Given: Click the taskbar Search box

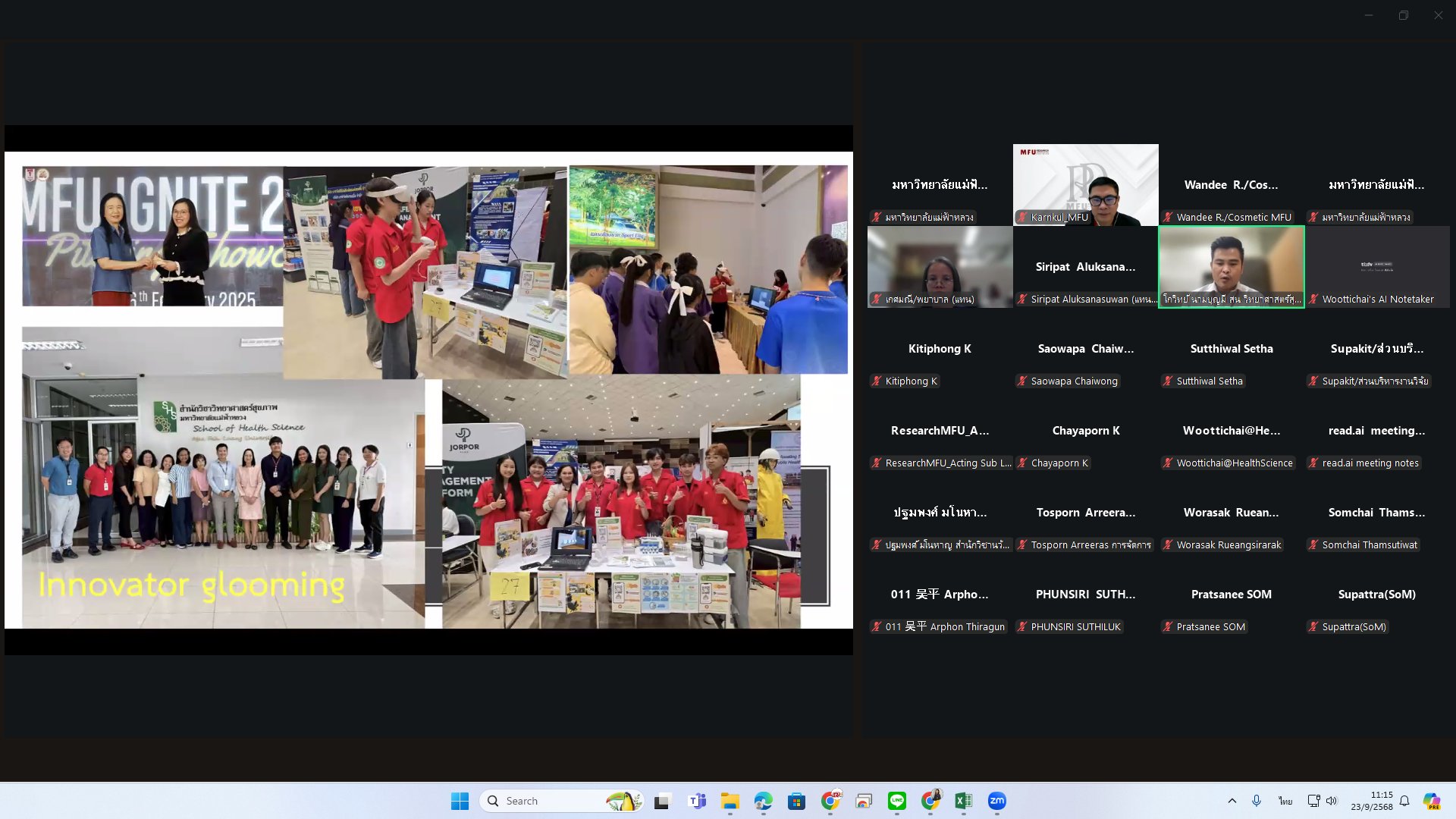Looking at the screenshot, I should click(x=561, y=801).
